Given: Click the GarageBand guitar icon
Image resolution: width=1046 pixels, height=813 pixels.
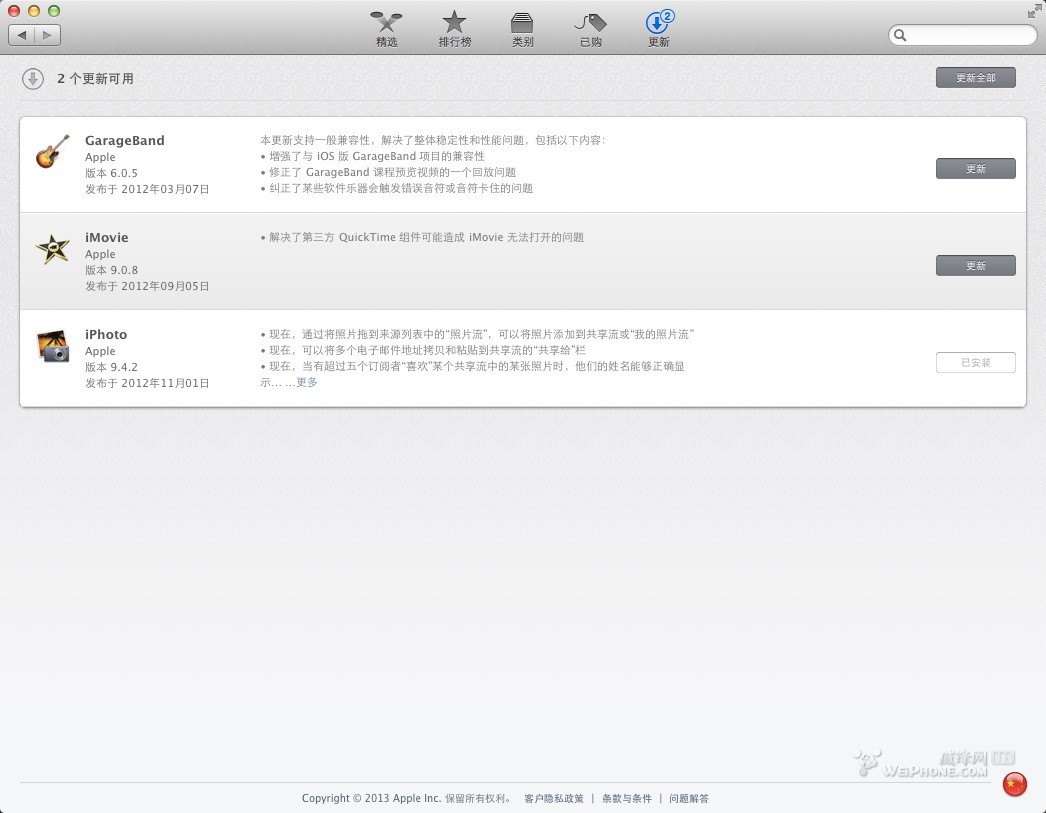Looking at the screenshot, I should pyautogui.click(x=53, y=151).
